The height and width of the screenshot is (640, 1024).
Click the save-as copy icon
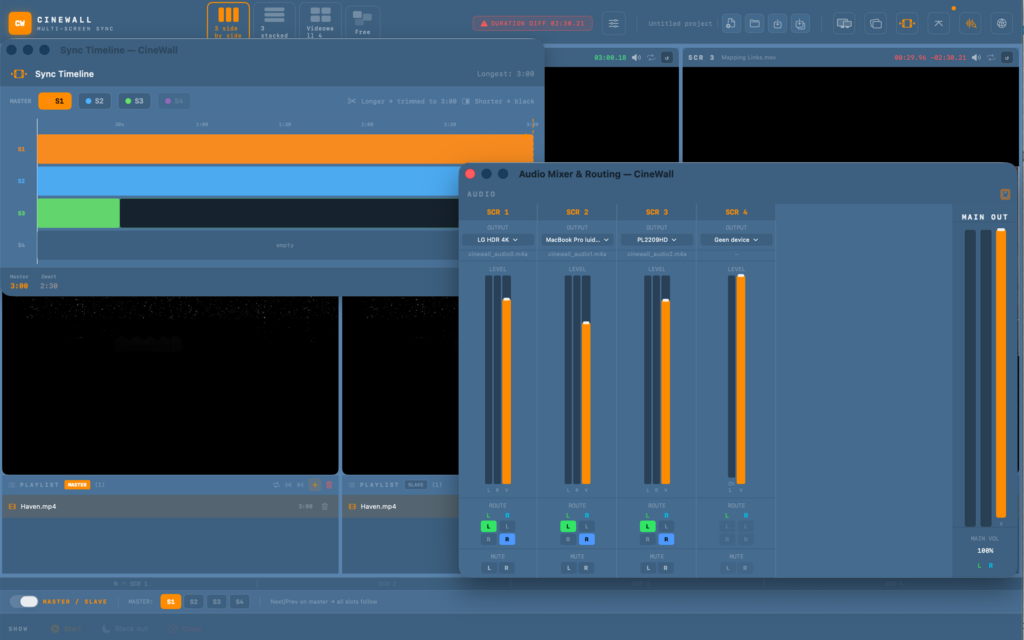click(800, 24)
